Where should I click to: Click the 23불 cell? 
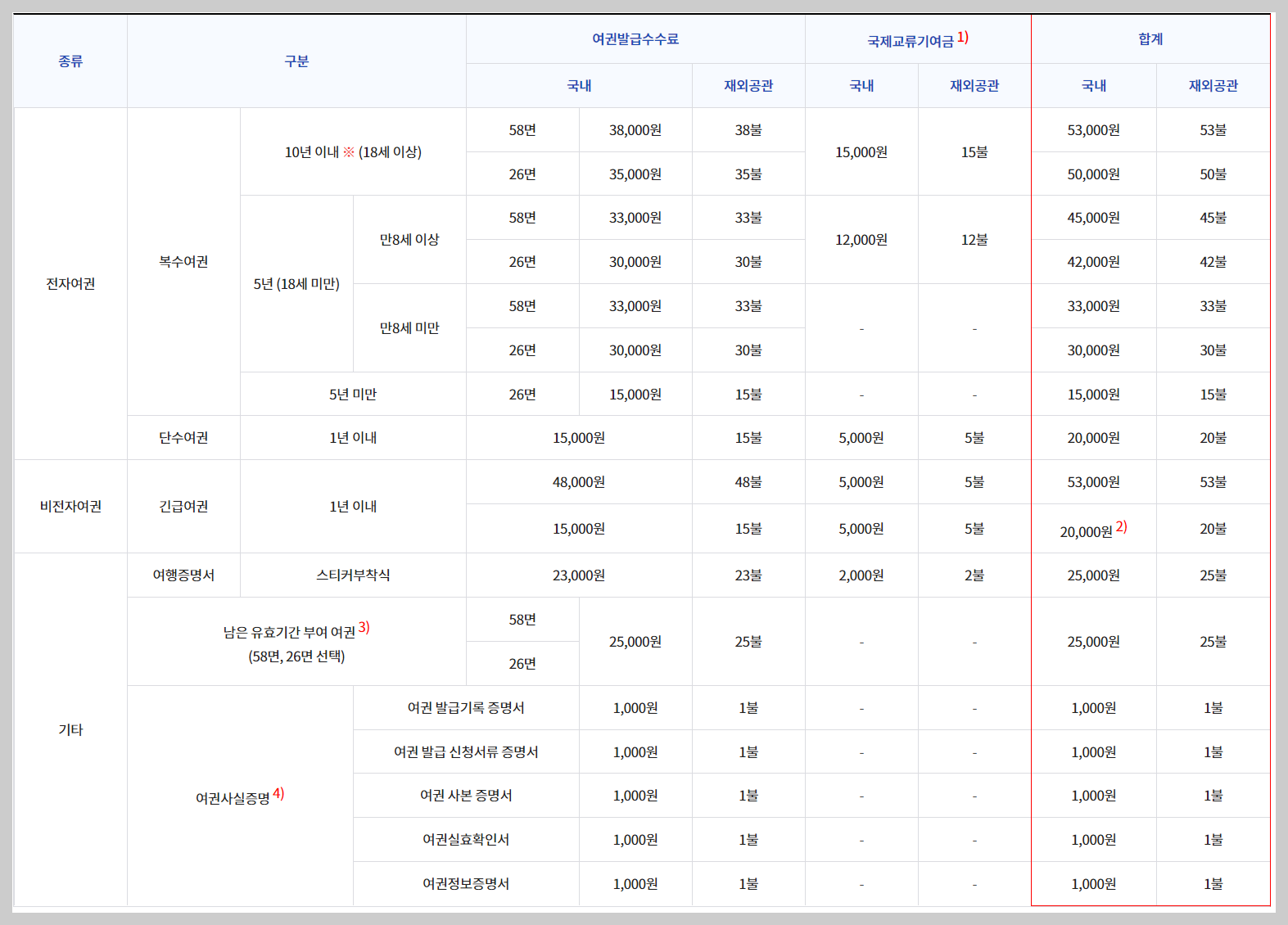748,575
